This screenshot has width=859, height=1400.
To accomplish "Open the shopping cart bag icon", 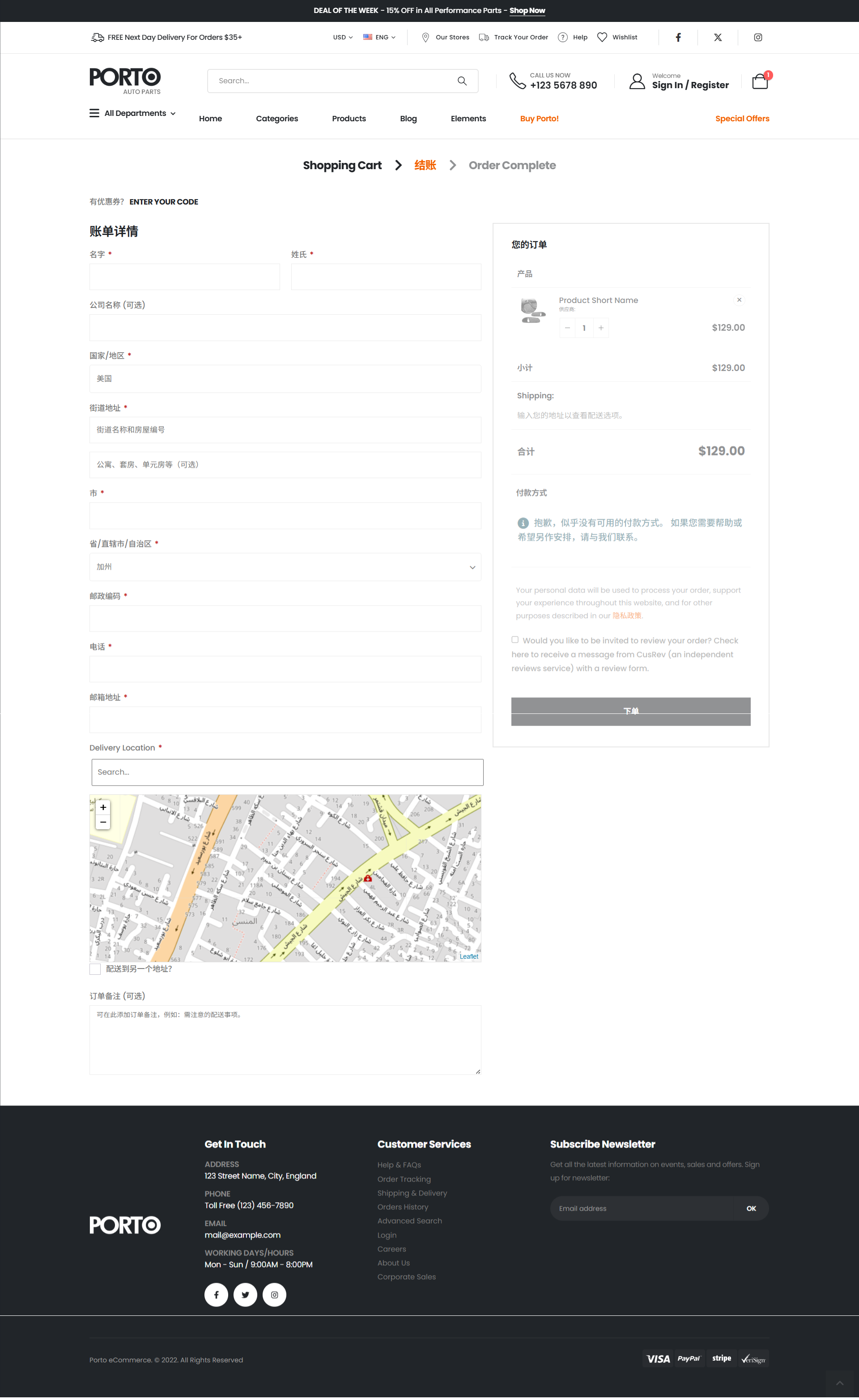I will coord(760,82).
